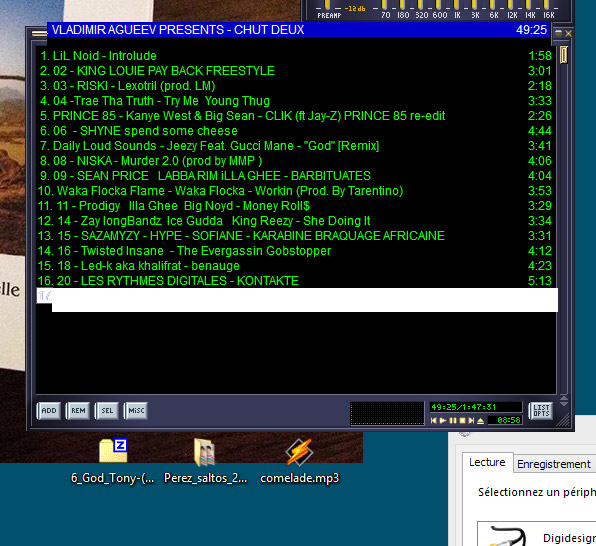Click the up arrow above the resize grip

(564, 398)
